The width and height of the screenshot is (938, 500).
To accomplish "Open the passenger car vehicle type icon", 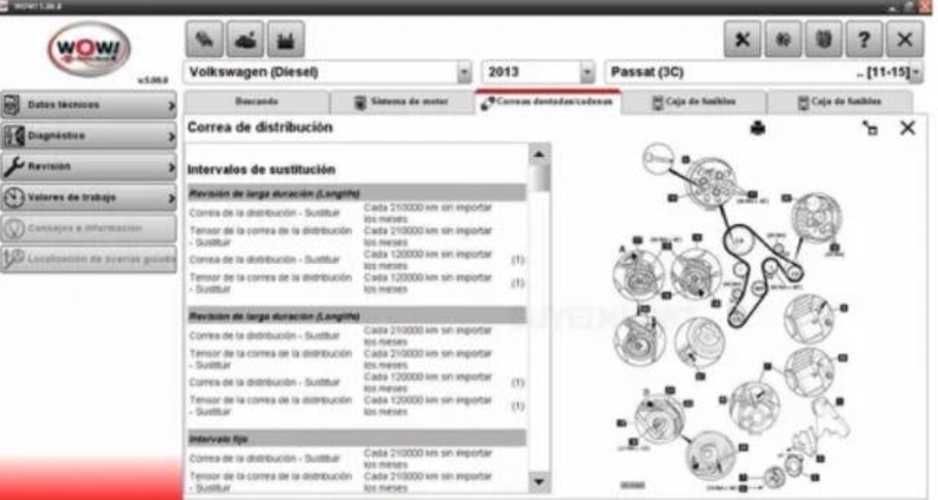I will click(204, 39).
